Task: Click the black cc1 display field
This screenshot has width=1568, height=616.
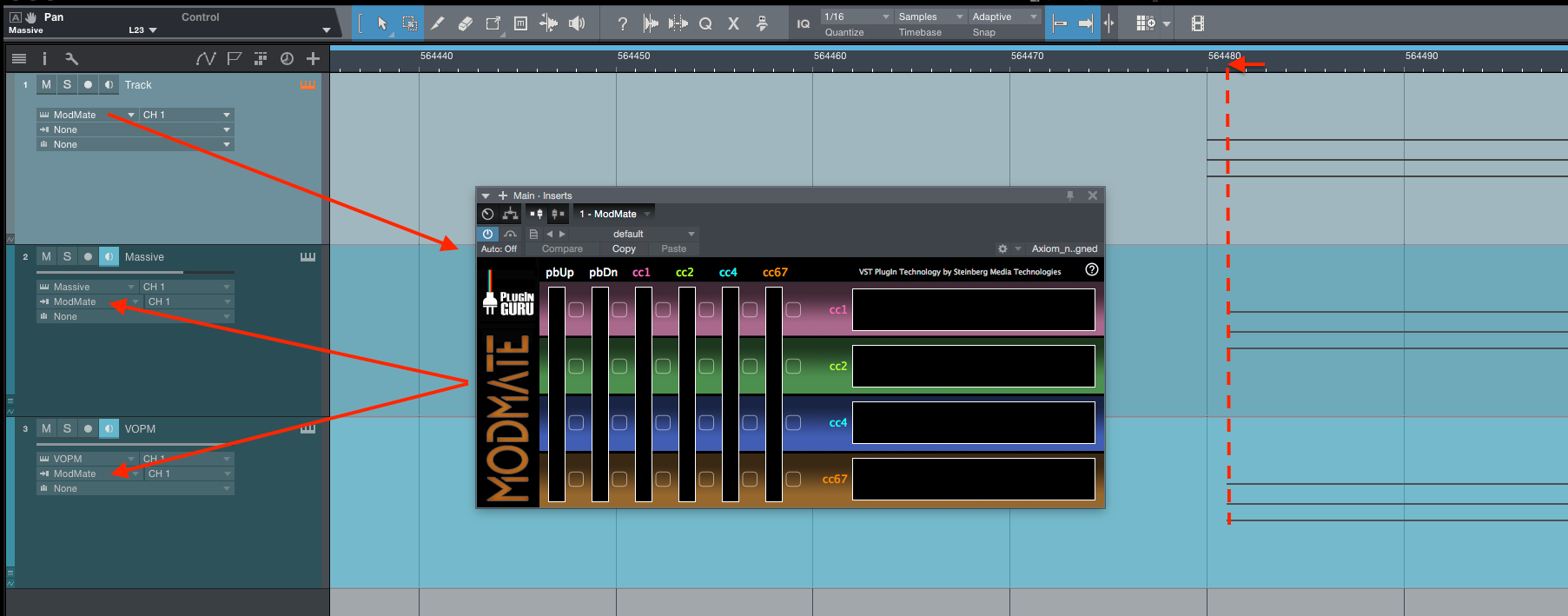Action: pyautogui.click(x=974, y=310)
